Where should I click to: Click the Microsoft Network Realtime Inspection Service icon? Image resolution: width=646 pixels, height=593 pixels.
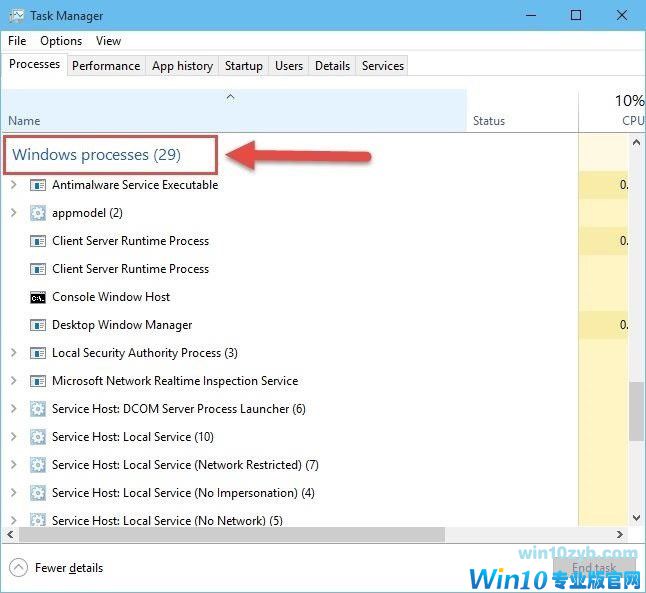pos(38,381)
